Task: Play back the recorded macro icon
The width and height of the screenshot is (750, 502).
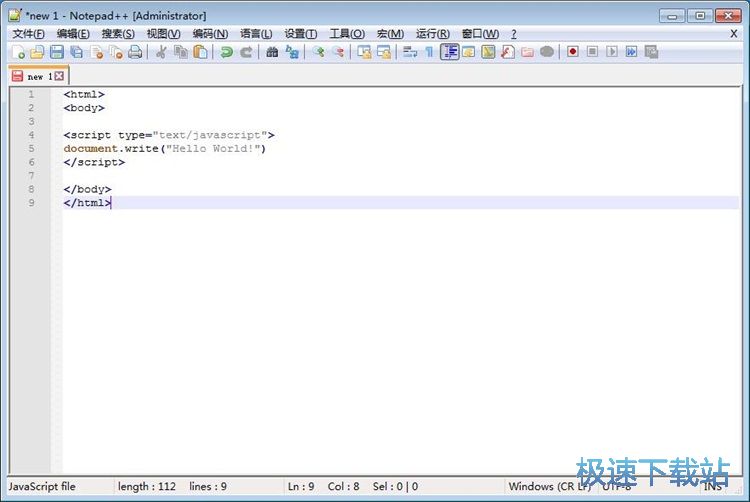Action: pyautogui.click(x=612, y=52)
